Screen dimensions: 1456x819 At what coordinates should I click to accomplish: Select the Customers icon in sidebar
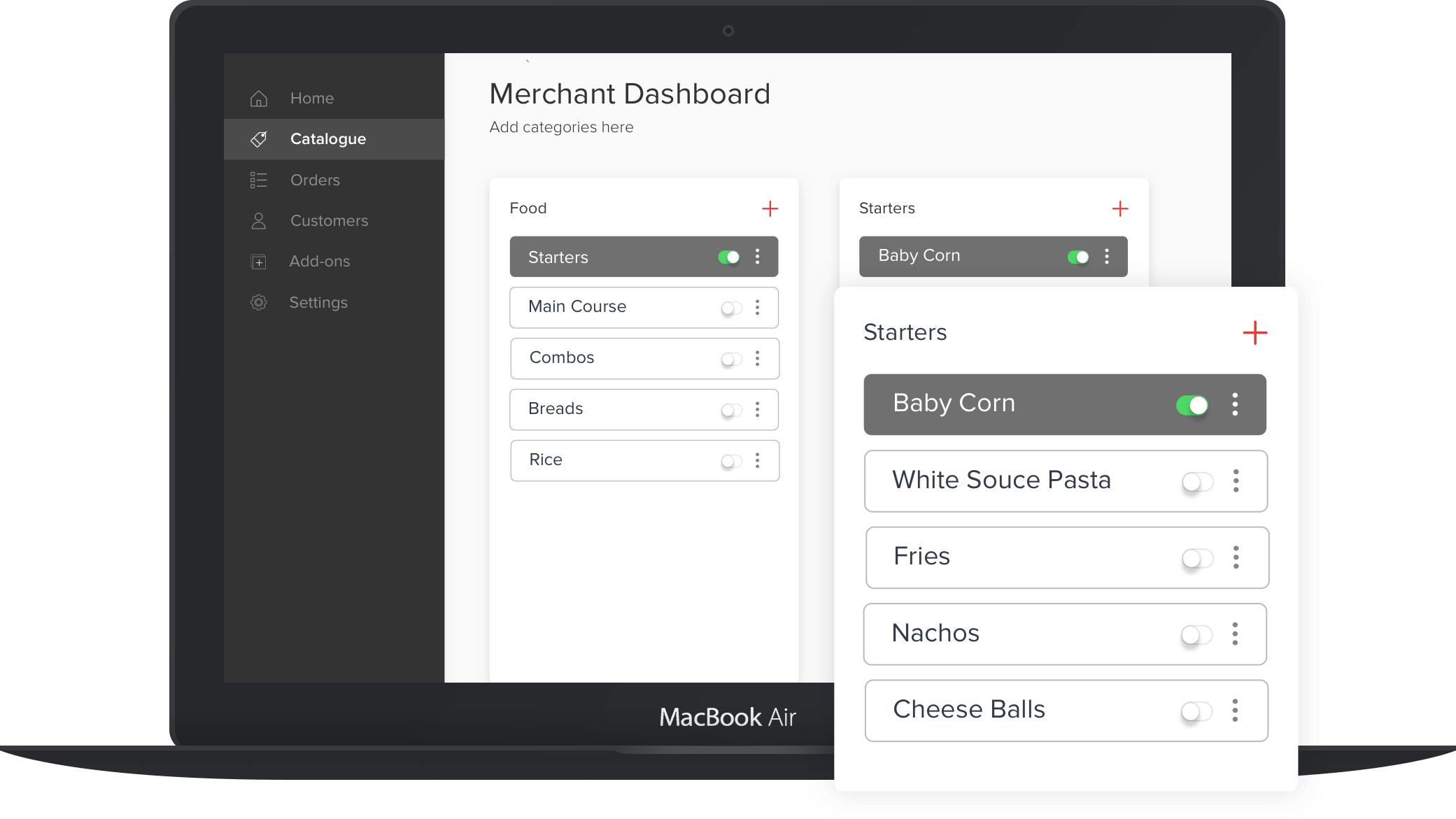click(257, 220)
